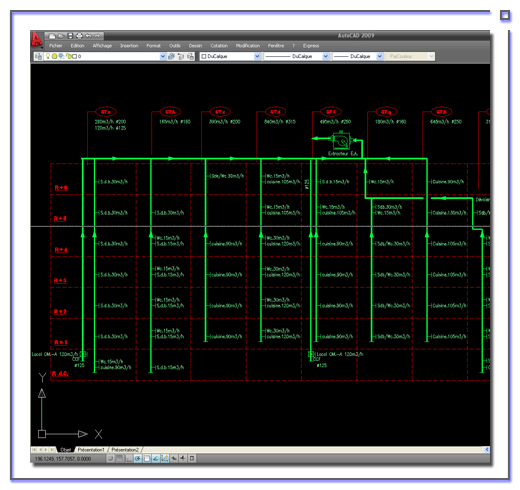The width and height of the screenshot is (520, 490).
Task: Expand the DuCalque lineweight dropdown
Action: [x=379, y=56]
